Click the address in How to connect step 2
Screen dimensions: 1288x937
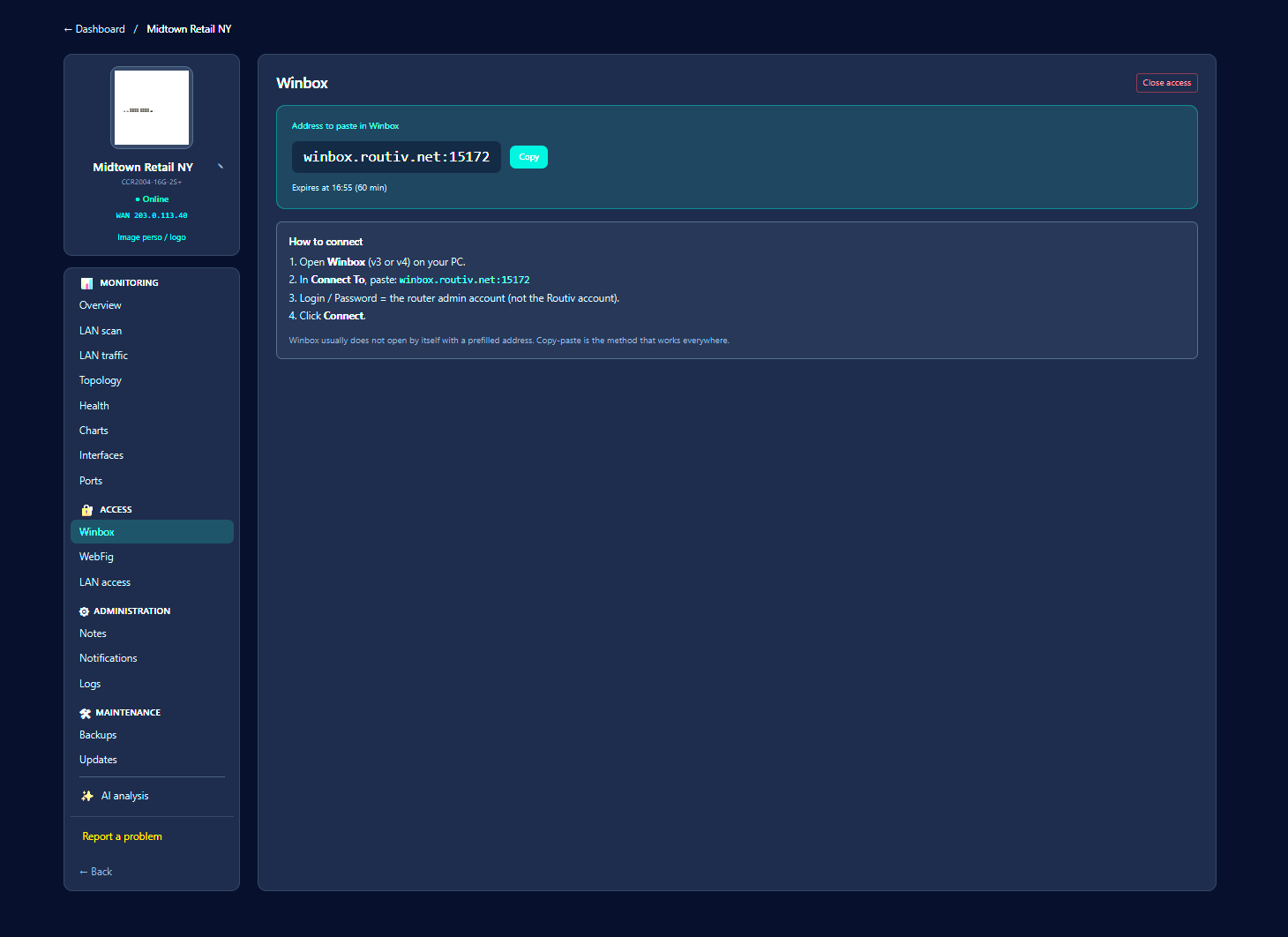464,280
